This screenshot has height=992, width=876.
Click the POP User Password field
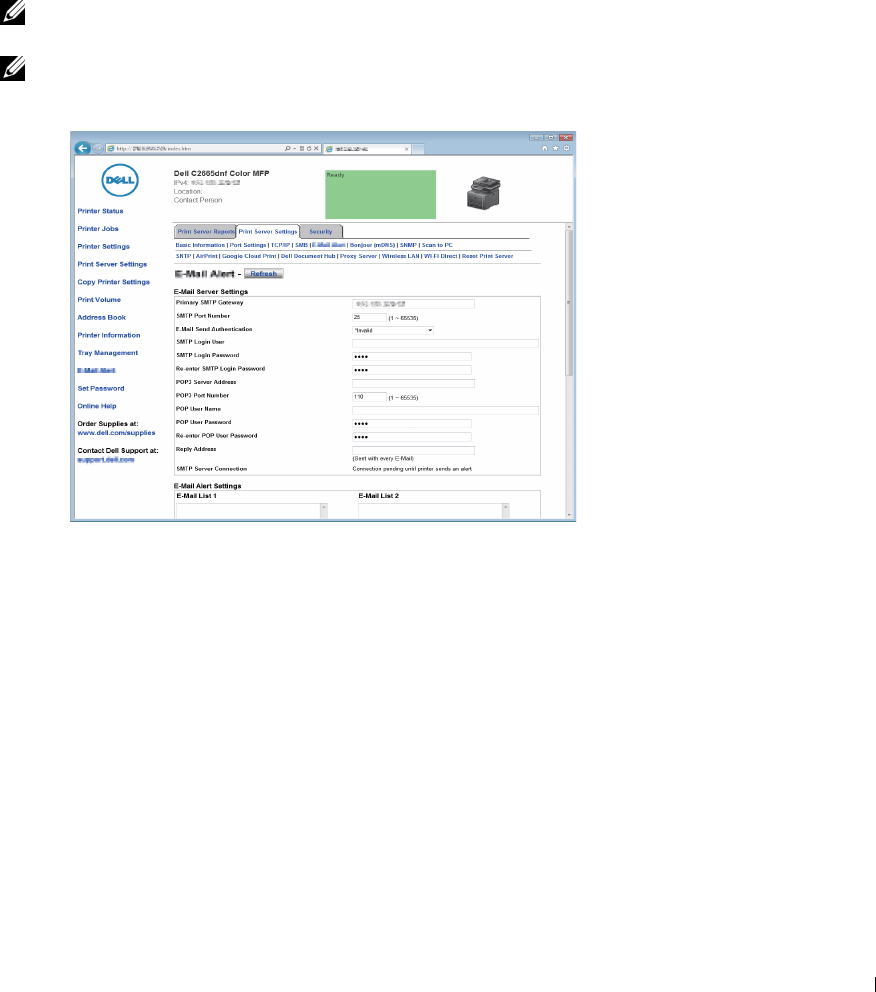[x=412, y=423]
